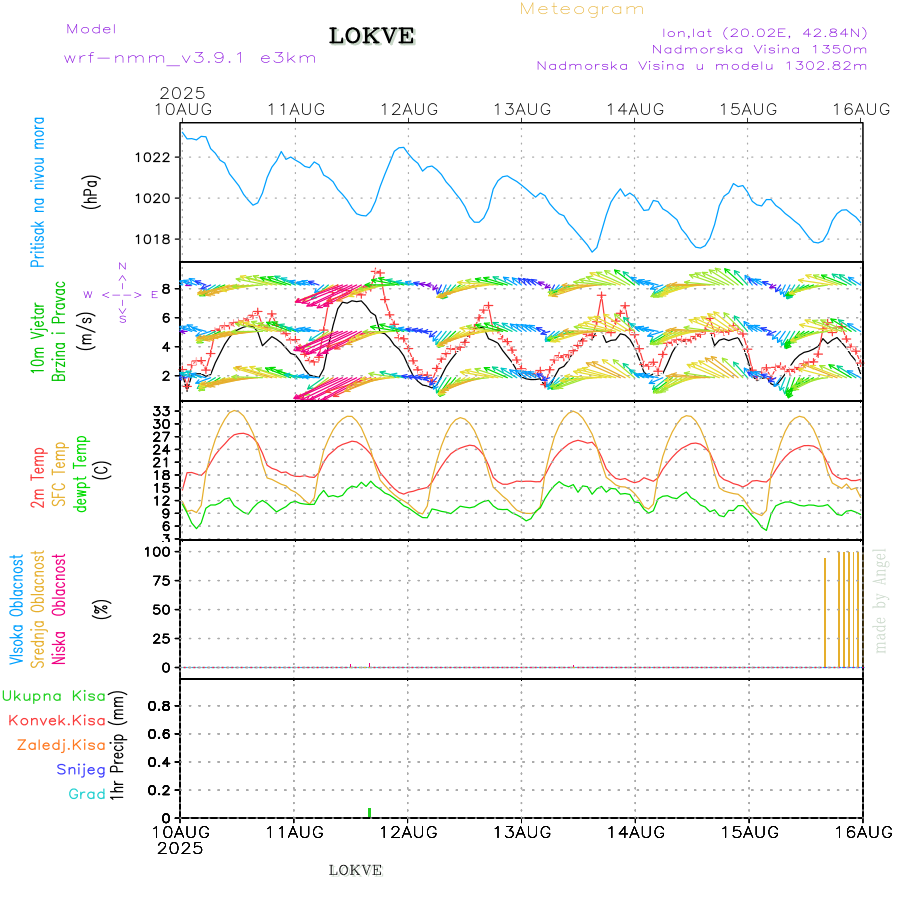Click the wind direction compass icon
The width and height of the screenshot is (900, 900).
[x=122, y=294]
